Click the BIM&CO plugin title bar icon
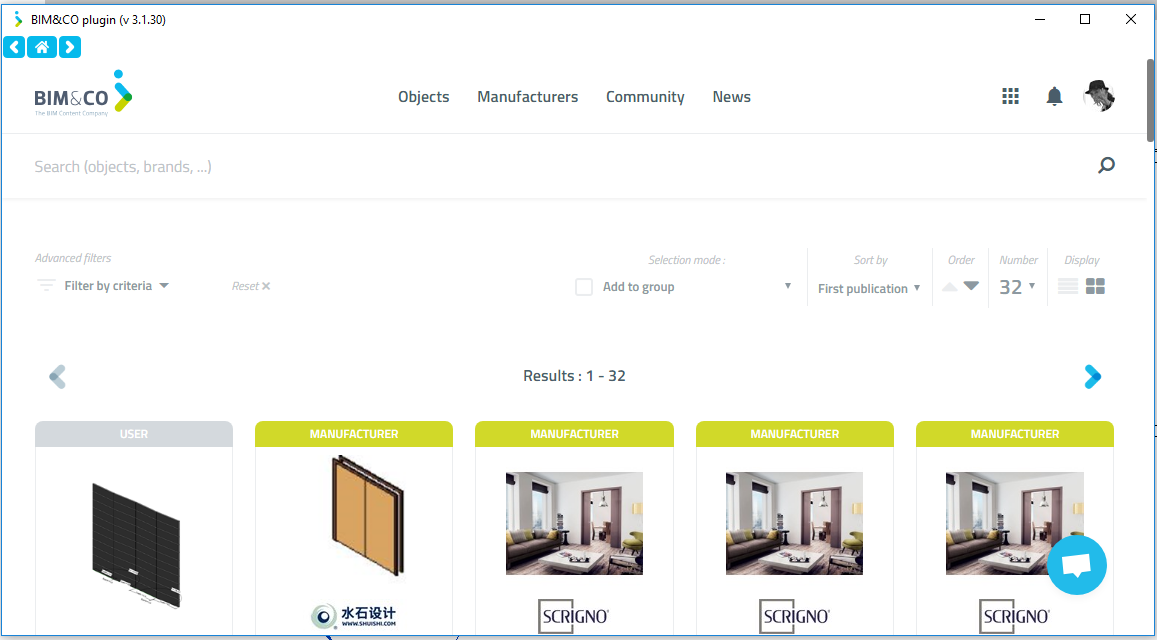This screenshot has height=640, width=1157. [x=18, y=19]
